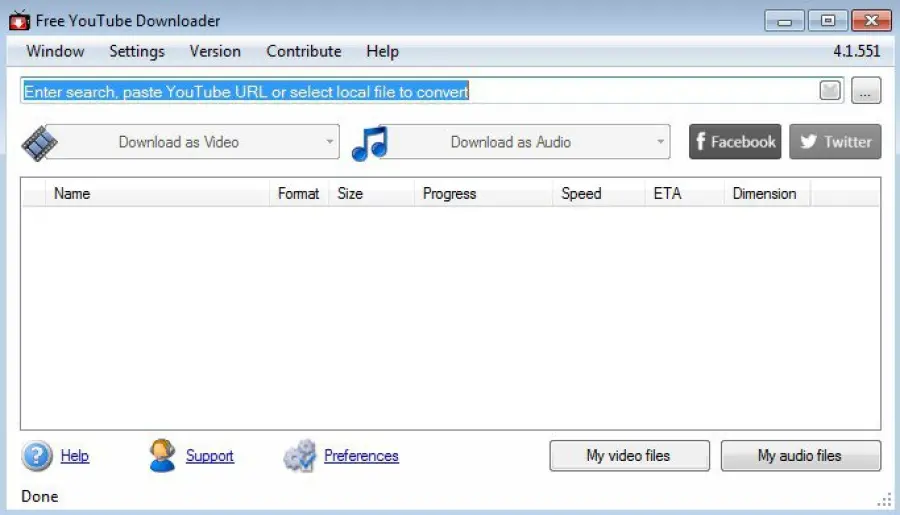Click the search or YouTube URL field
This screenshot has height=515, width=900.
(x=432, y=91)
